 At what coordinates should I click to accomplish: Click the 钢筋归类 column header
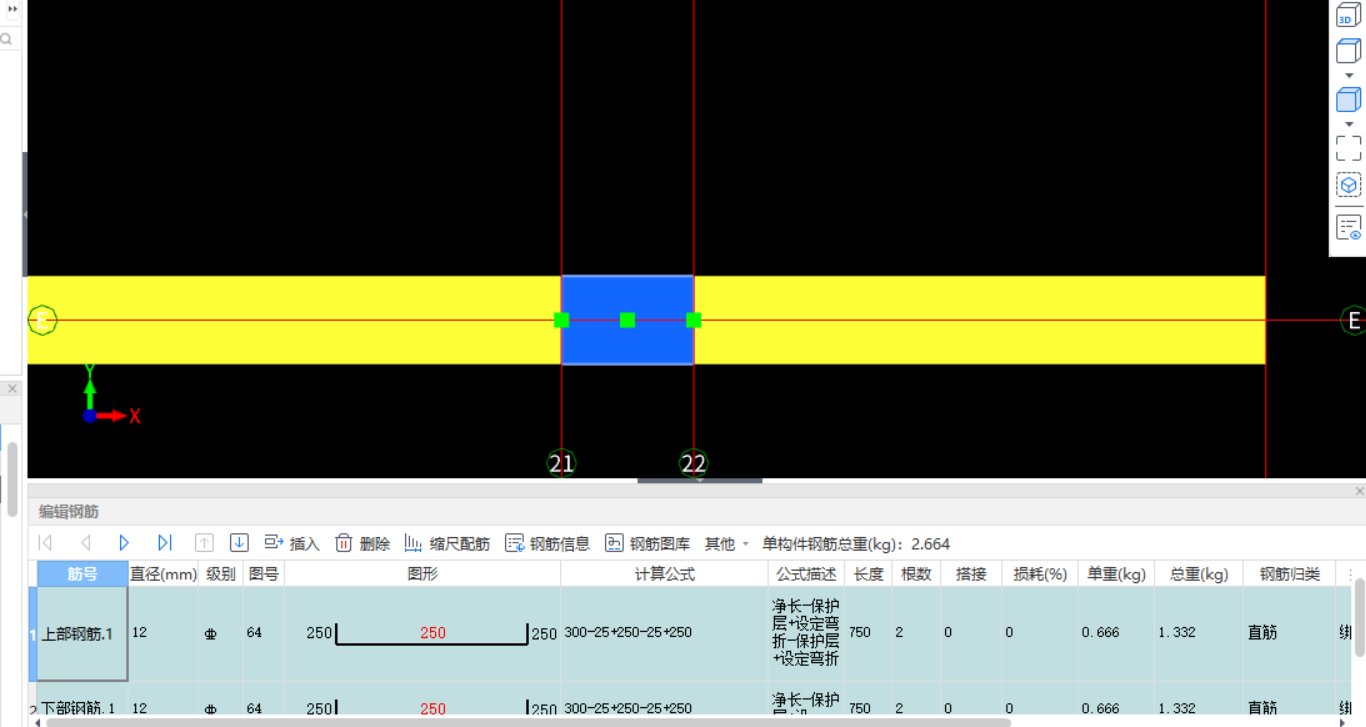(x=1289, y=574)
